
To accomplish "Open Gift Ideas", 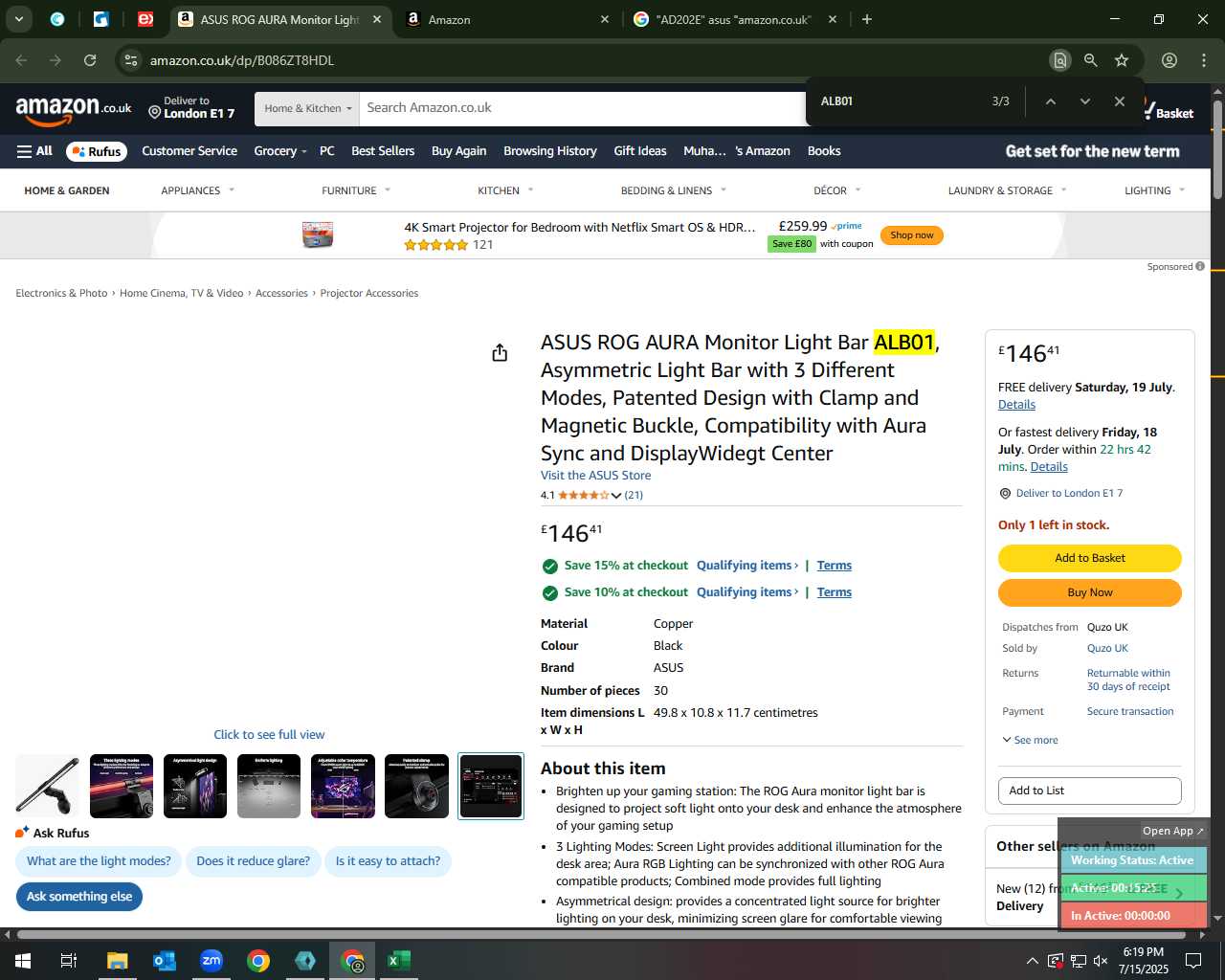I will tap(640, 151).
